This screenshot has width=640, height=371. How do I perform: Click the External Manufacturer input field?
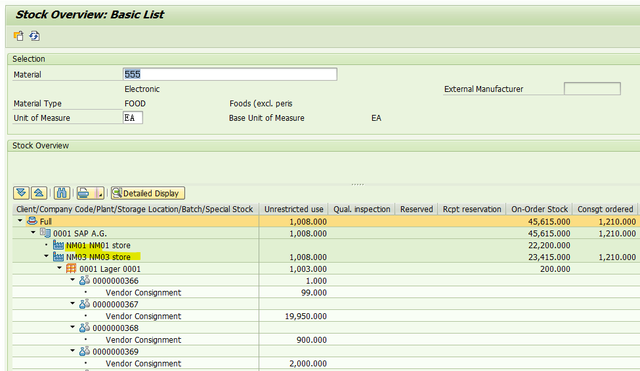tap(592, 89)
